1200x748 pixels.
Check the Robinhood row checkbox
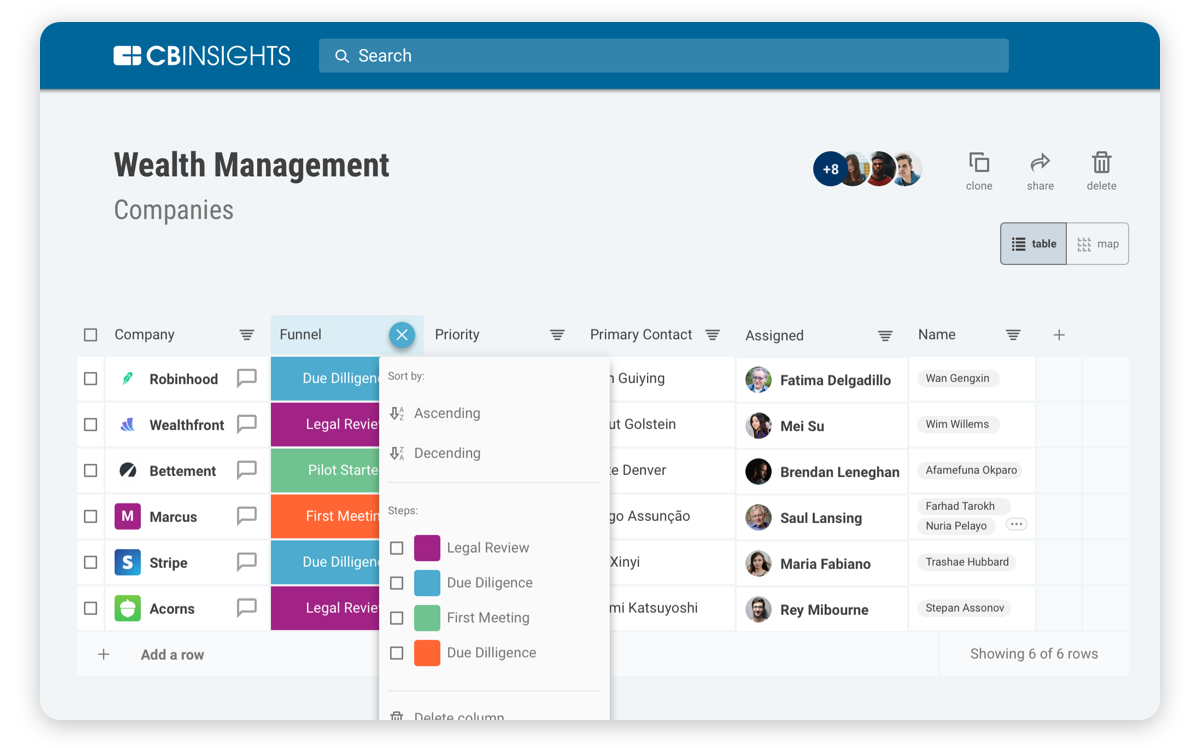(x=91, y=379)
